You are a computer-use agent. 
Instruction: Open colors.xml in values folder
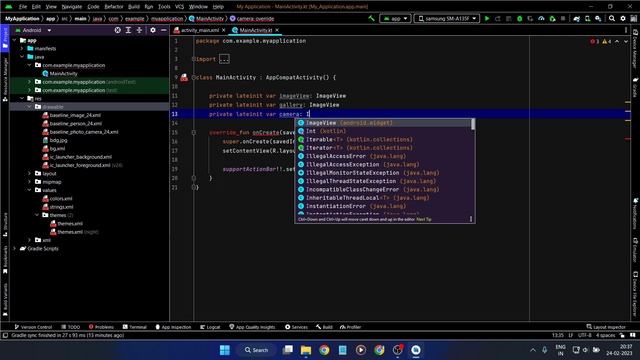[61, 199]
